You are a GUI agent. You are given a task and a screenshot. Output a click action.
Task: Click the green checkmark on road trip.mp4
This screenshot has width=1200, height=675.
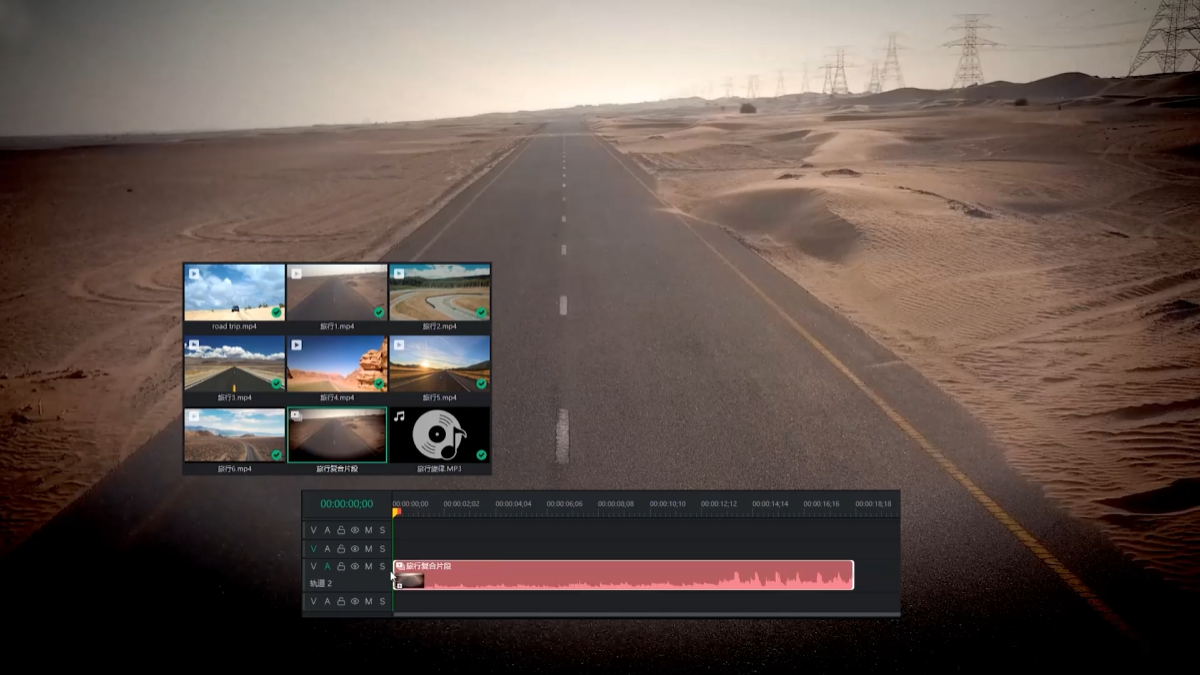pos(276,312)
